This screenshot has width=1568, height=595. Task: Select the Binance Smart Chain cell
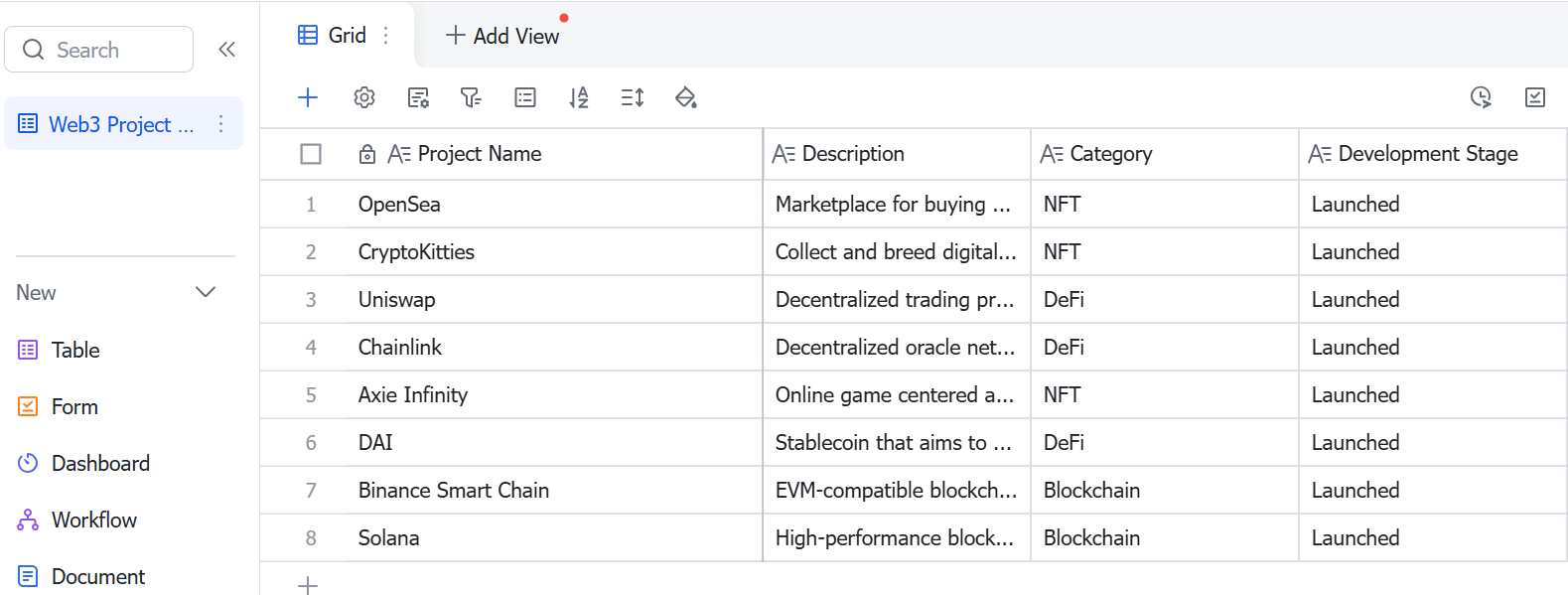tap(552, 491)
